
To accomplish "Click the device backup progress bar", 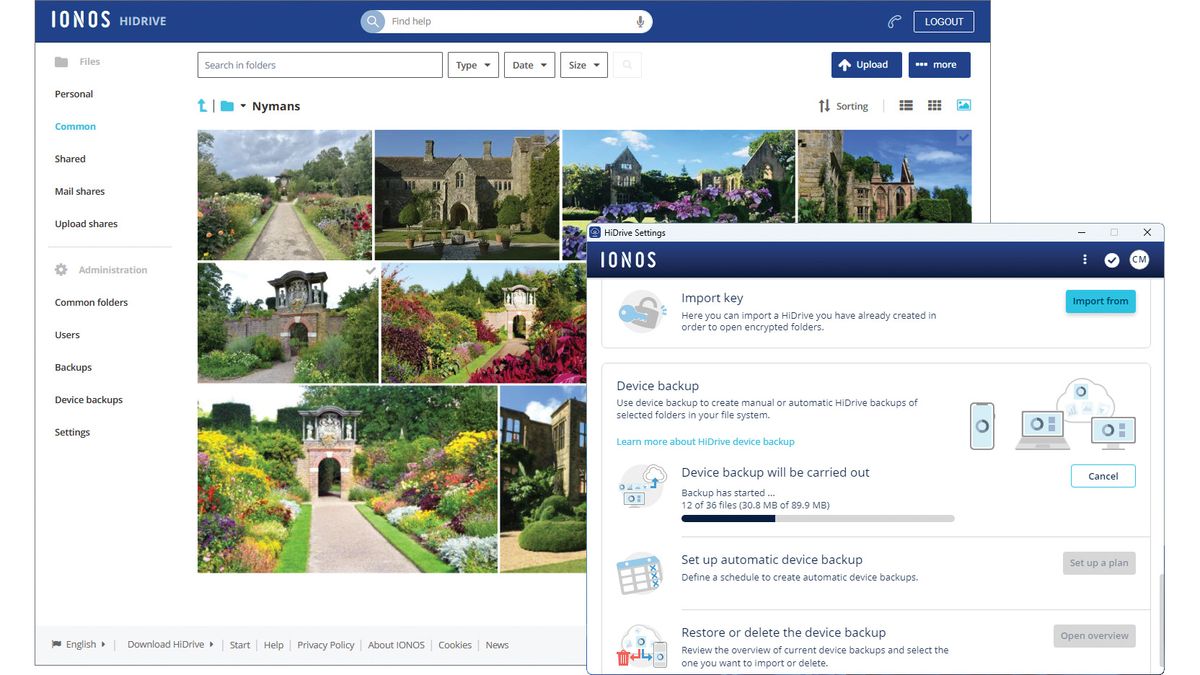I will (817, 519).
